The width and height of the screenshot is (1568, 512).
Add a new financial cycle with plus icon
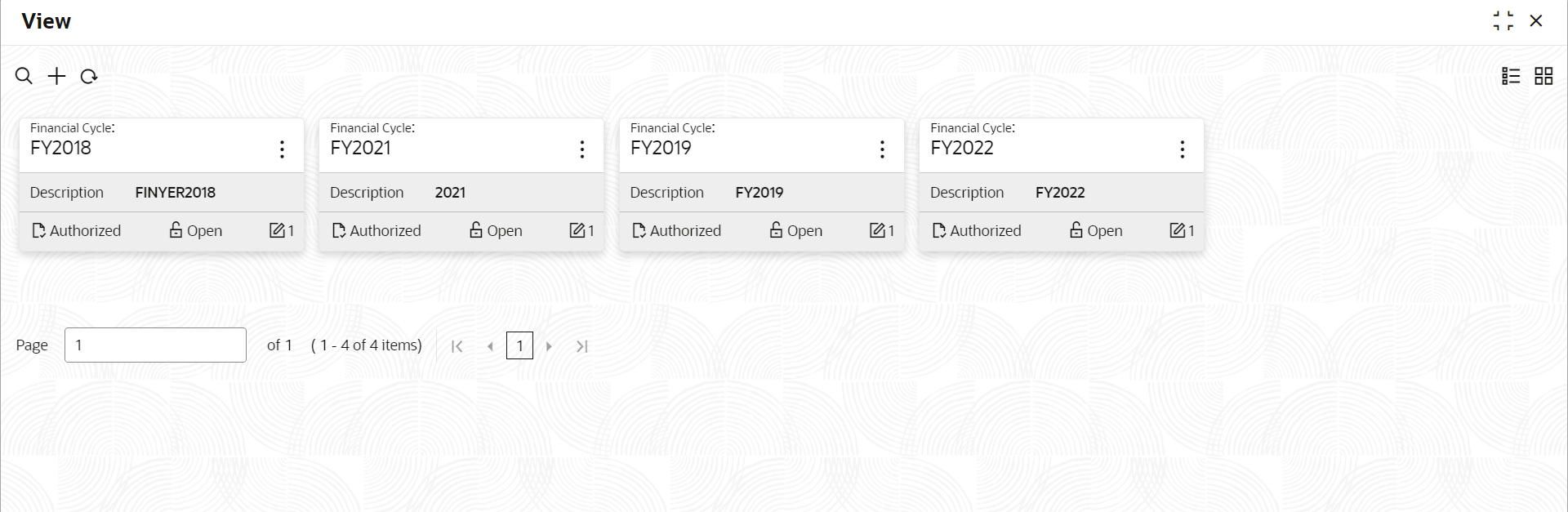(56, 76)
